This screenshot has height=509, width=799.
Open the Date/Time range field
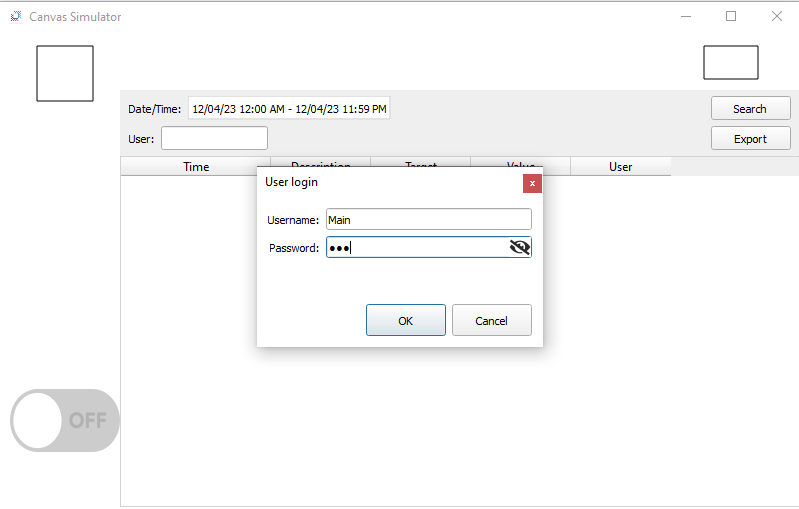pos(289,109)
